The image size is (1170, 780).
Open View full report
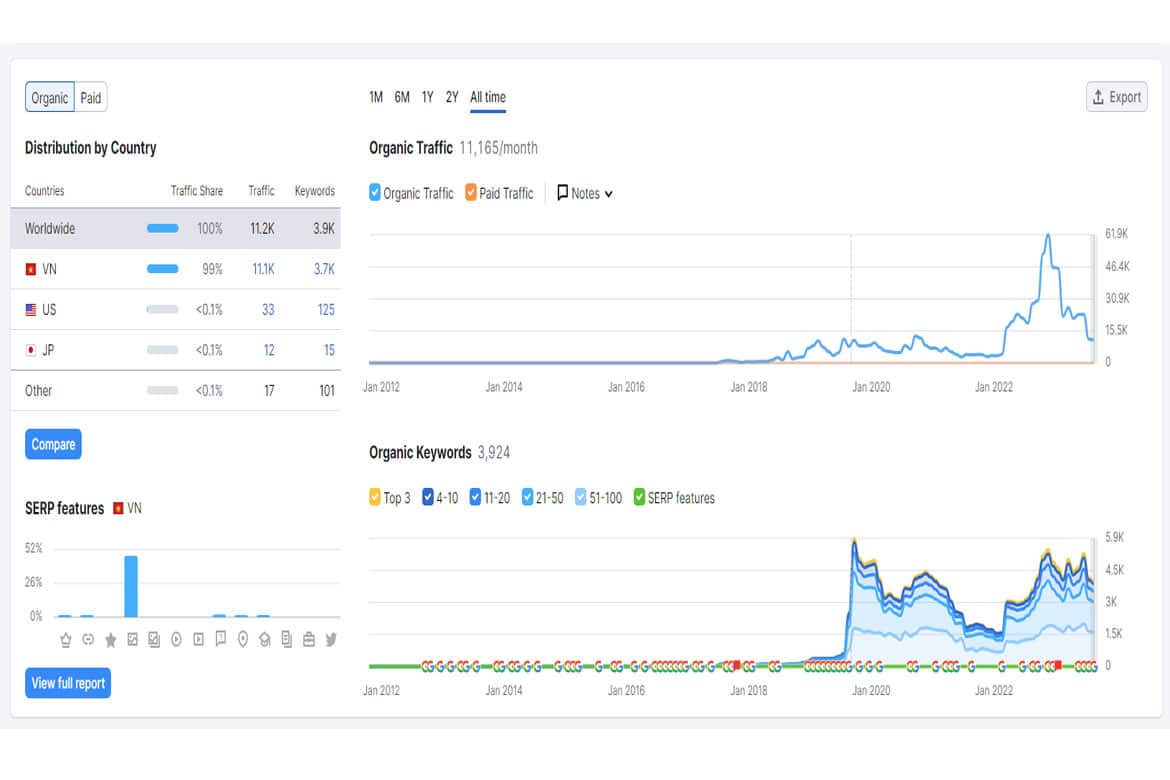coord(68,683)
